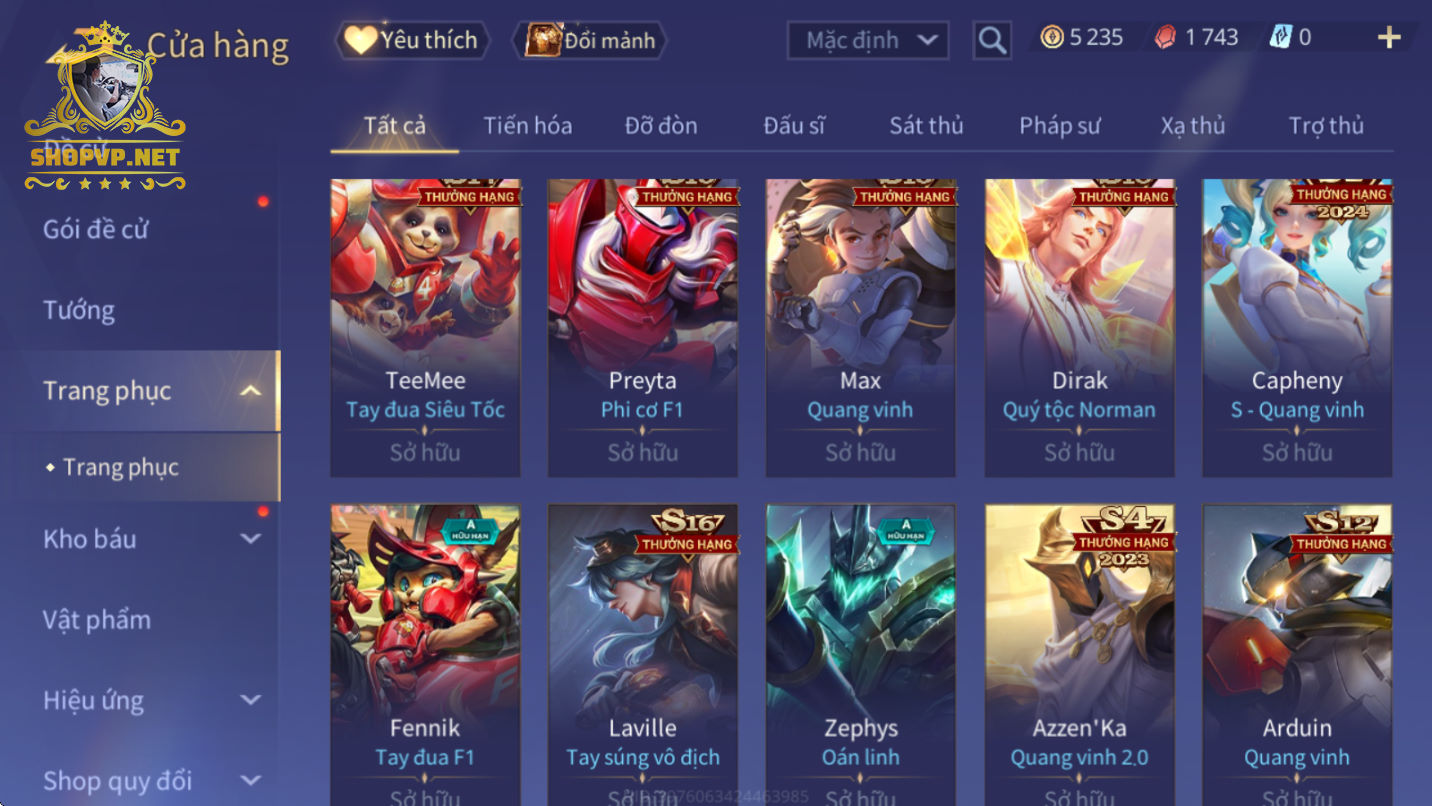
Task: Click the red ruby gem icon
Action: click(1166, 38)
